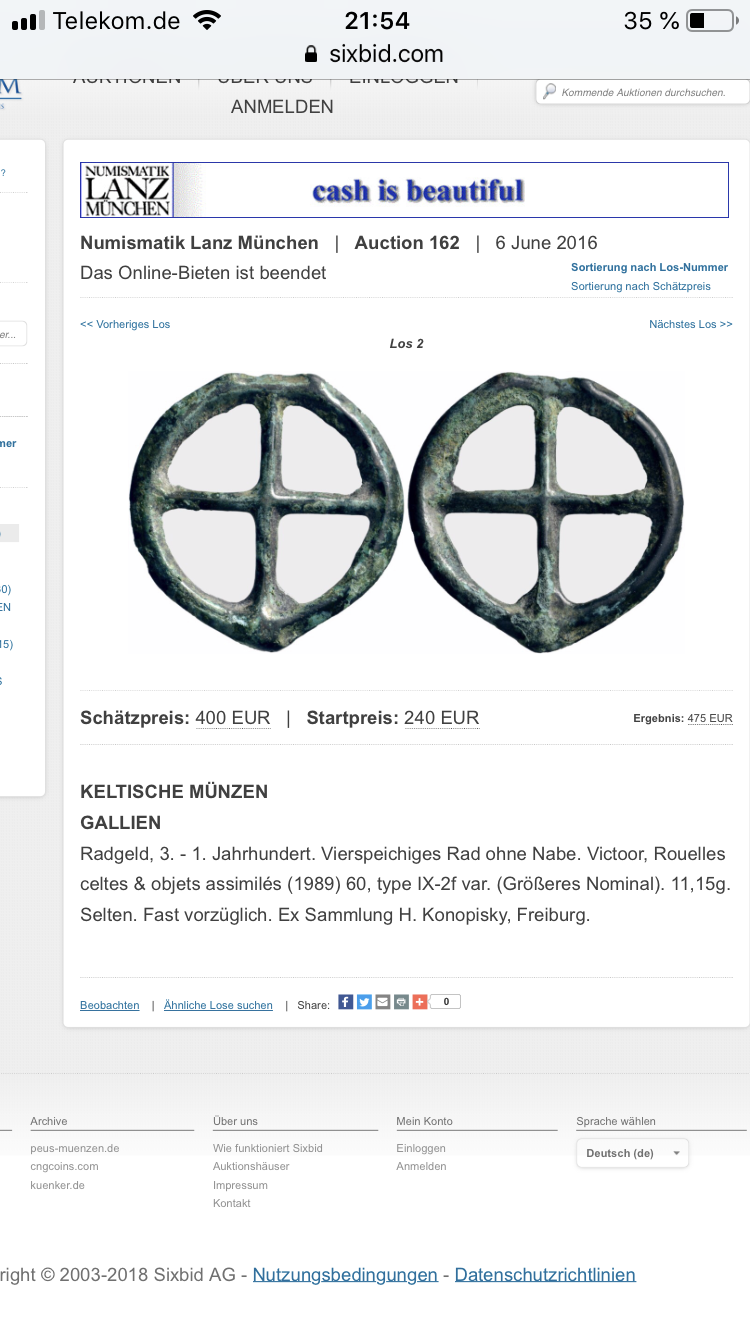Click the Numismatik Lanz München logo
Image resolution: width=750 pixels, height=1334 pixels.
click(127, 190)
